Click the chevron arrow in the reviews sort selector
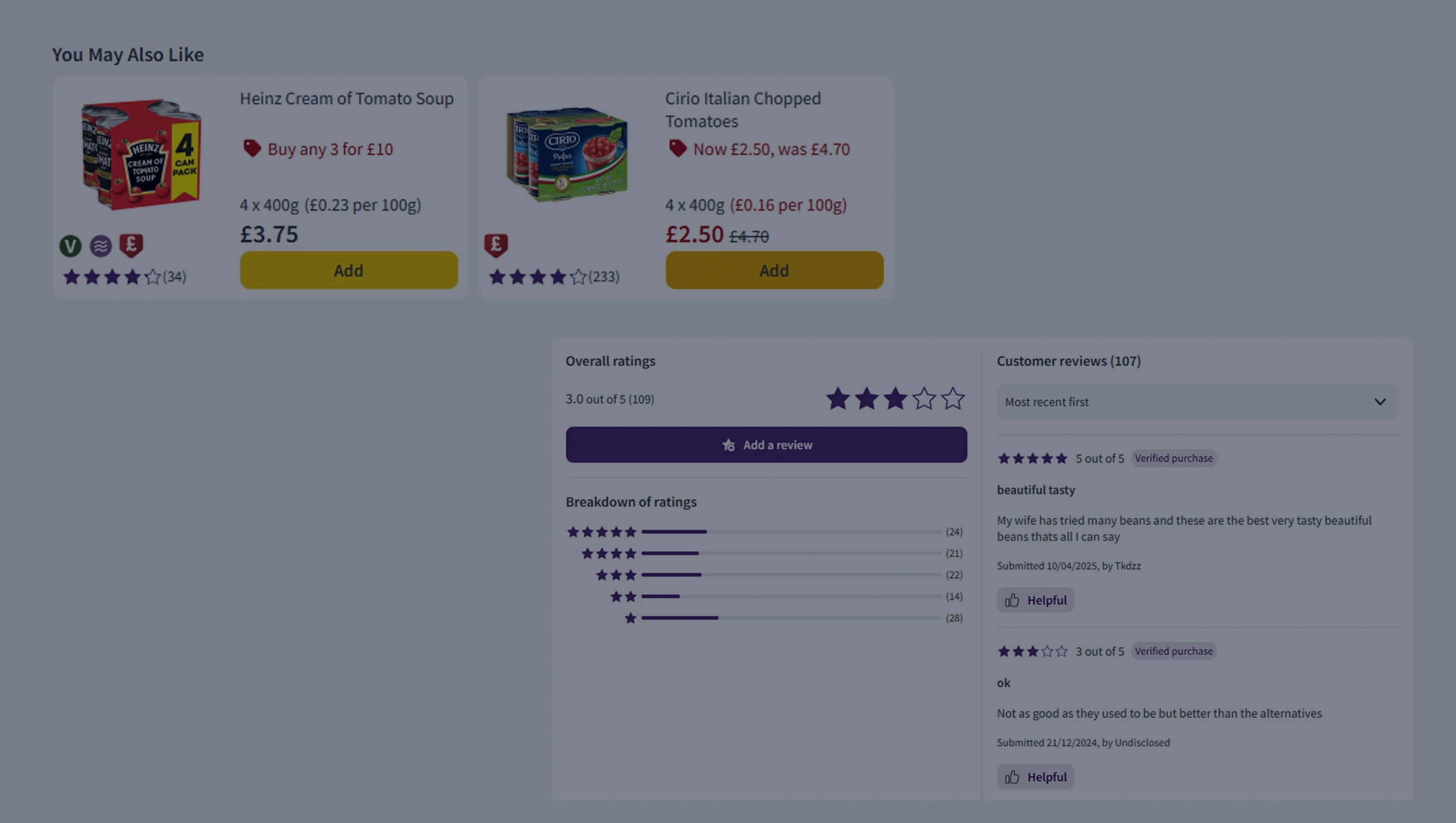The height and width of the screenshot is (823, 1456). (1379, 401)
